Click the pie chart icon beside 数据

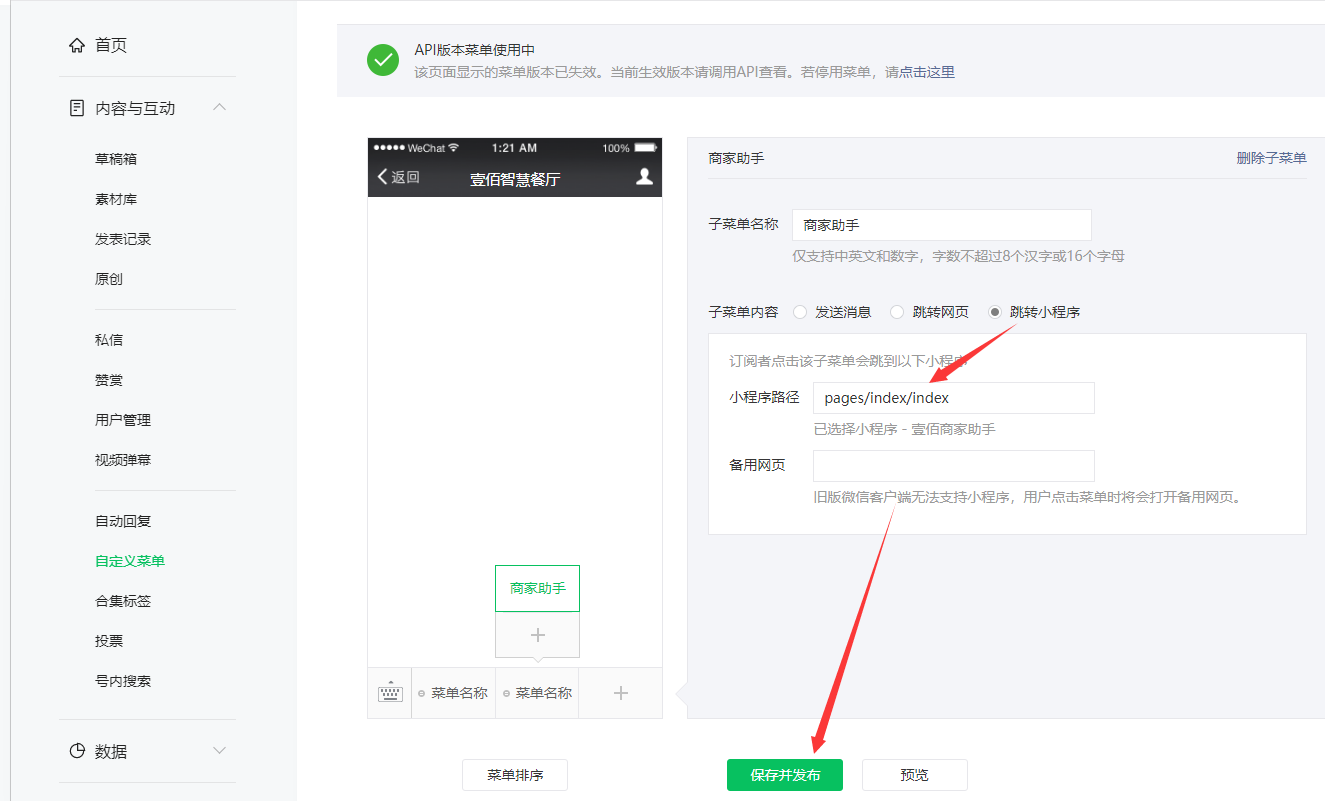click(77, 751)
